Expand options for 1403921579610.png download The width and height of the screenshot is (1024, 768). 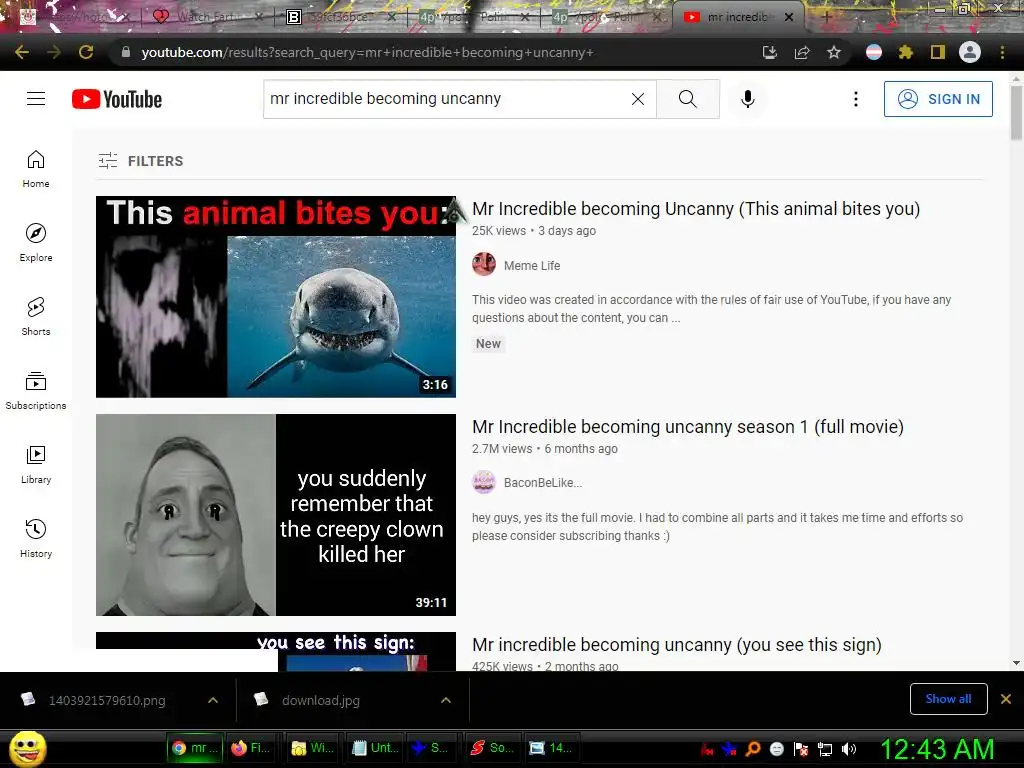coord(213,700)
